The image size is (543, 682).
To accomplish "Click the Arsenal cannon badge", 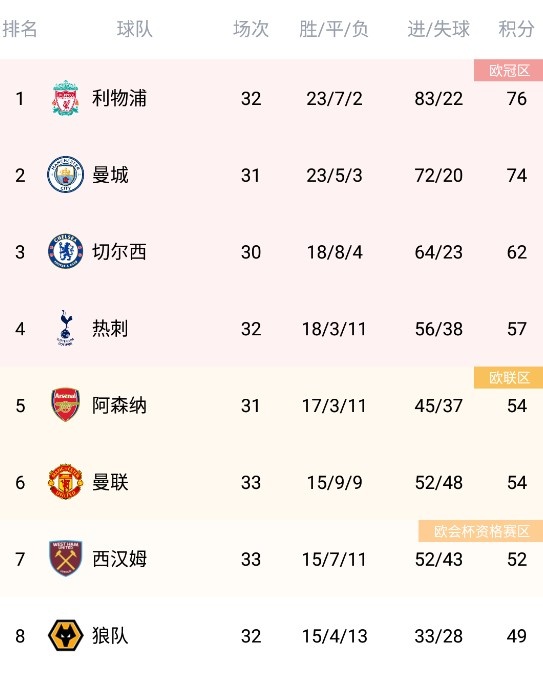I will point(65,405).
